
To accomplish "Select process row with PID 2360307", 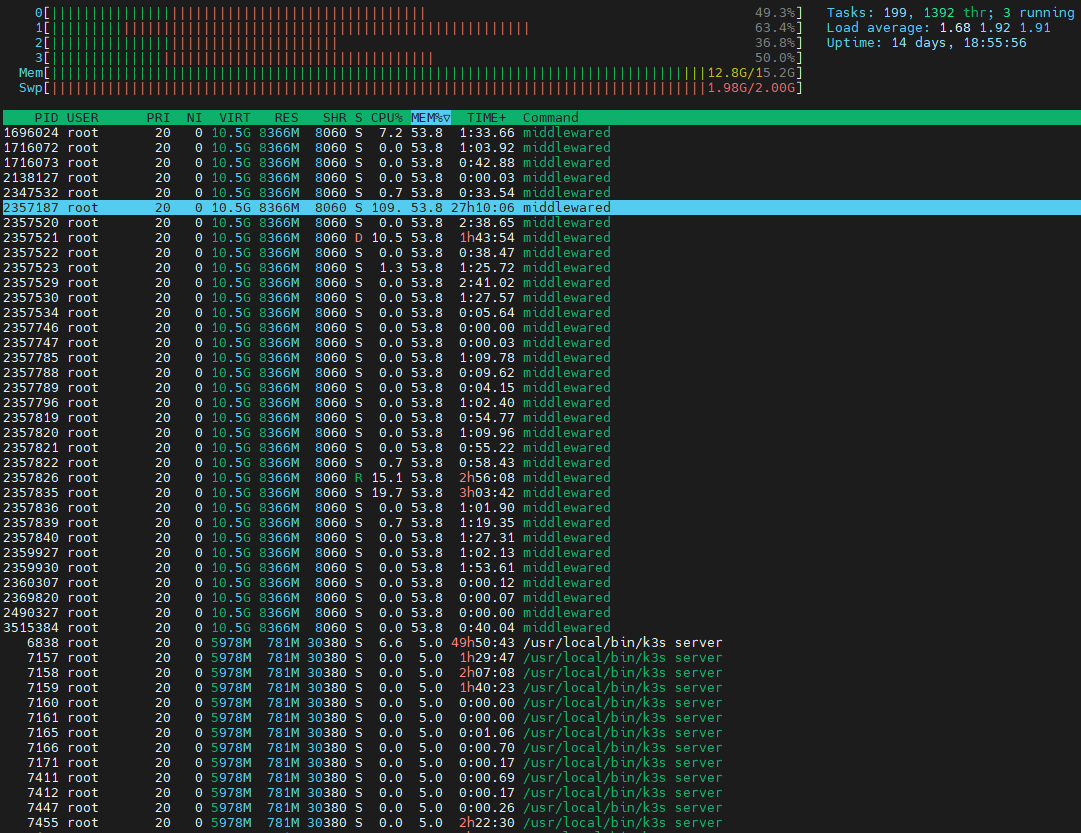I will click(540, 583).
